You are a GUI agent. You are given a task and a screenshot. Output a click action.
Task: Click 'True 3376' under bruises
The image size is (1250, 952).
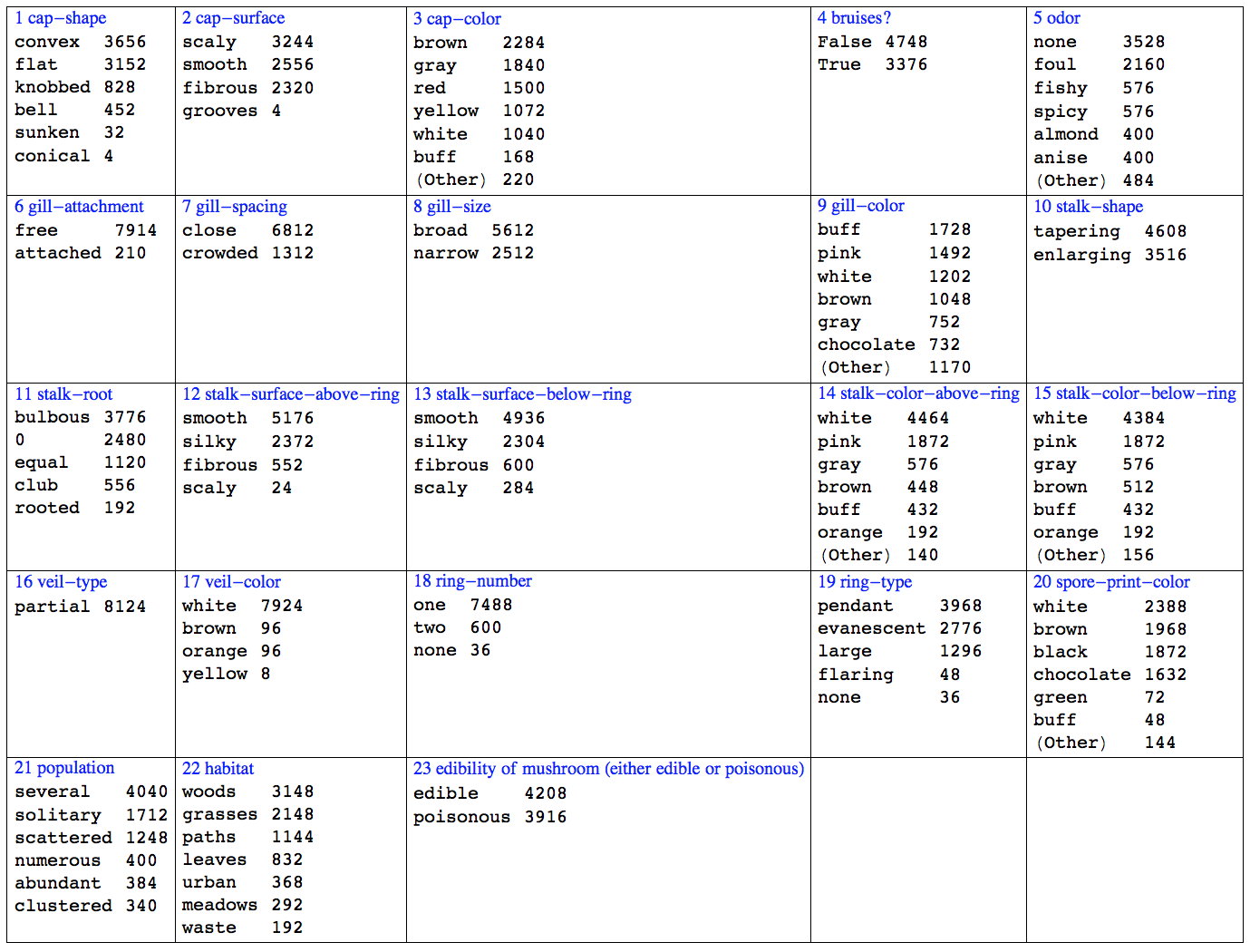click(x=872, y=64)
